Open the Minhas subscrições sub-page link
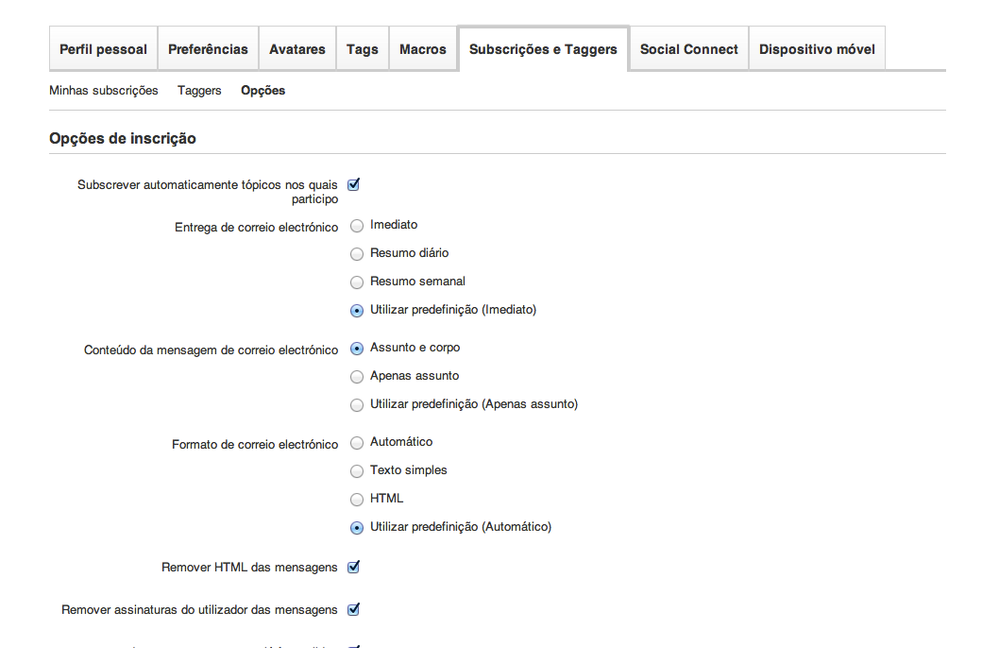This screenshot has width=999, height=648. click(x=104, y=90)
